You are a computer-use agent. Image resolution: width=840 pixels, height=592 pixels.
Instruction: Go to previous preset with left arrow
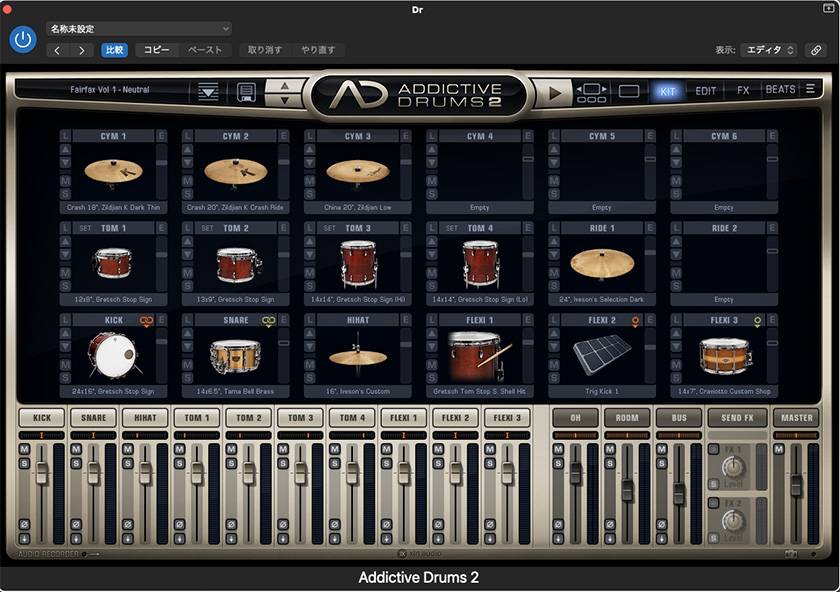58,50
